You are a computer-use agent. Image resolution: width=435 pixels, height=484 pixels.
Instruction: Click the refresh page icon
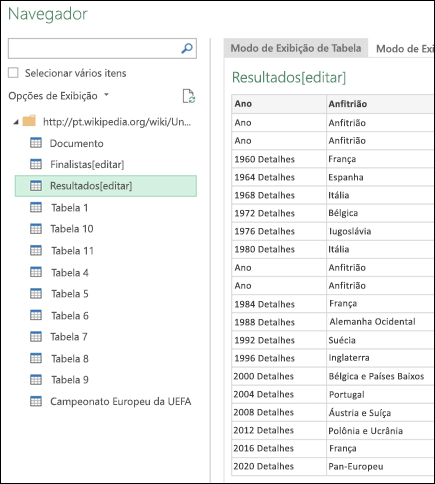pos(189,96)
